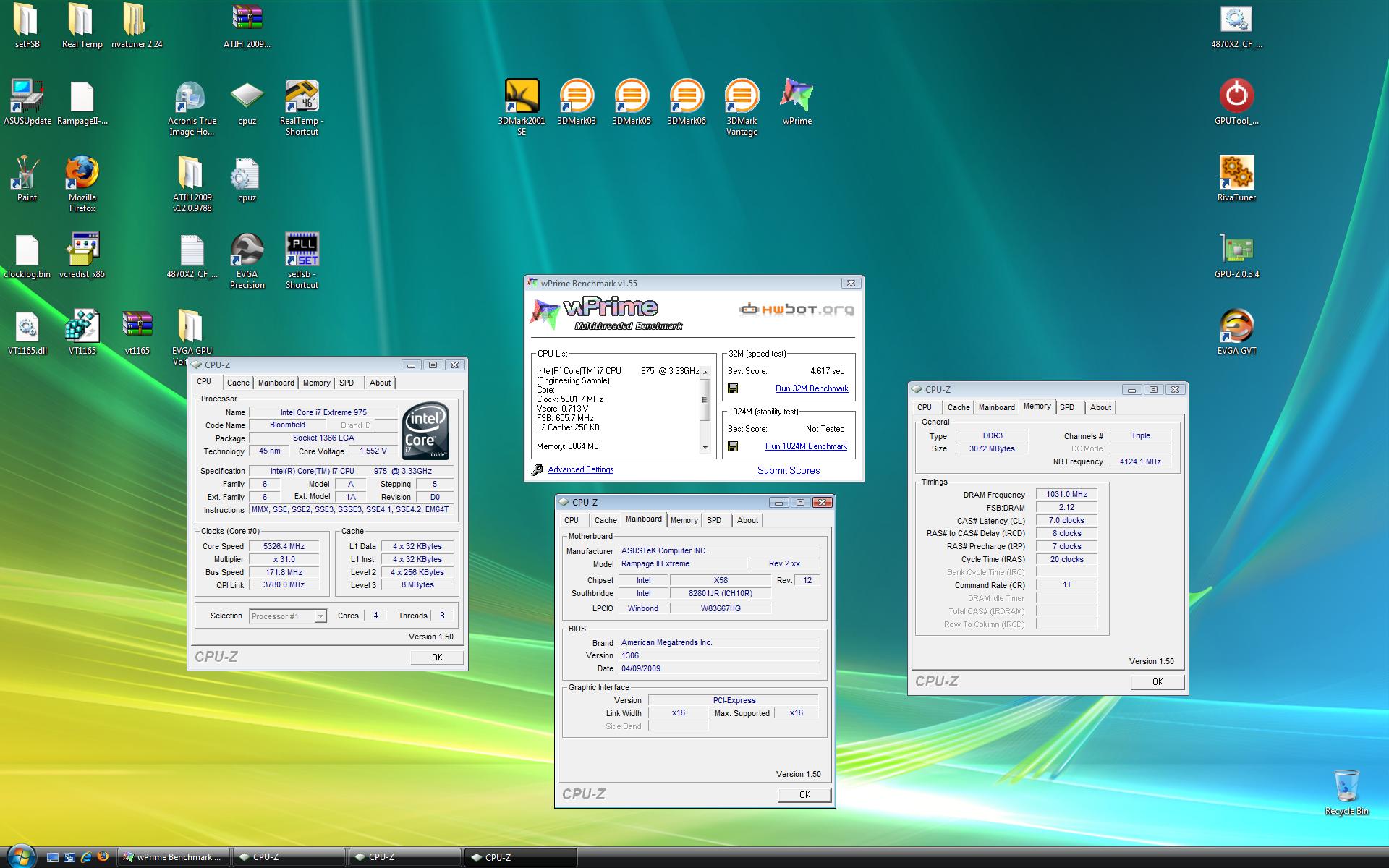Open SPD tab in right CPU-Z window
Viewport: 1389px width, 868px height.
coord(1067,407)
